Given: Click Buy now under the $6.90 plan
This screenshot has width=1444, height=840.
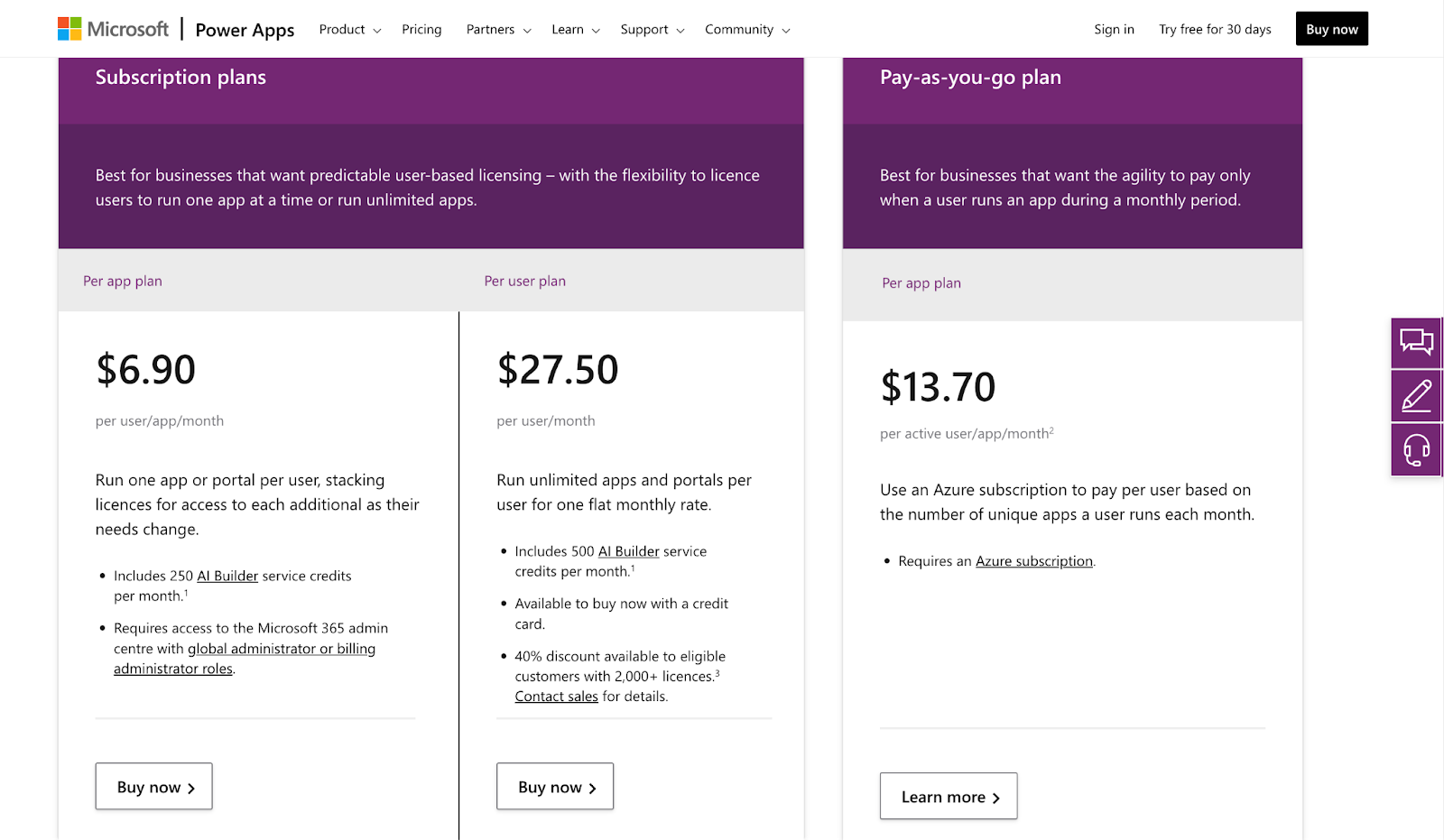Looking at the screenshot, I should [154, 787].
